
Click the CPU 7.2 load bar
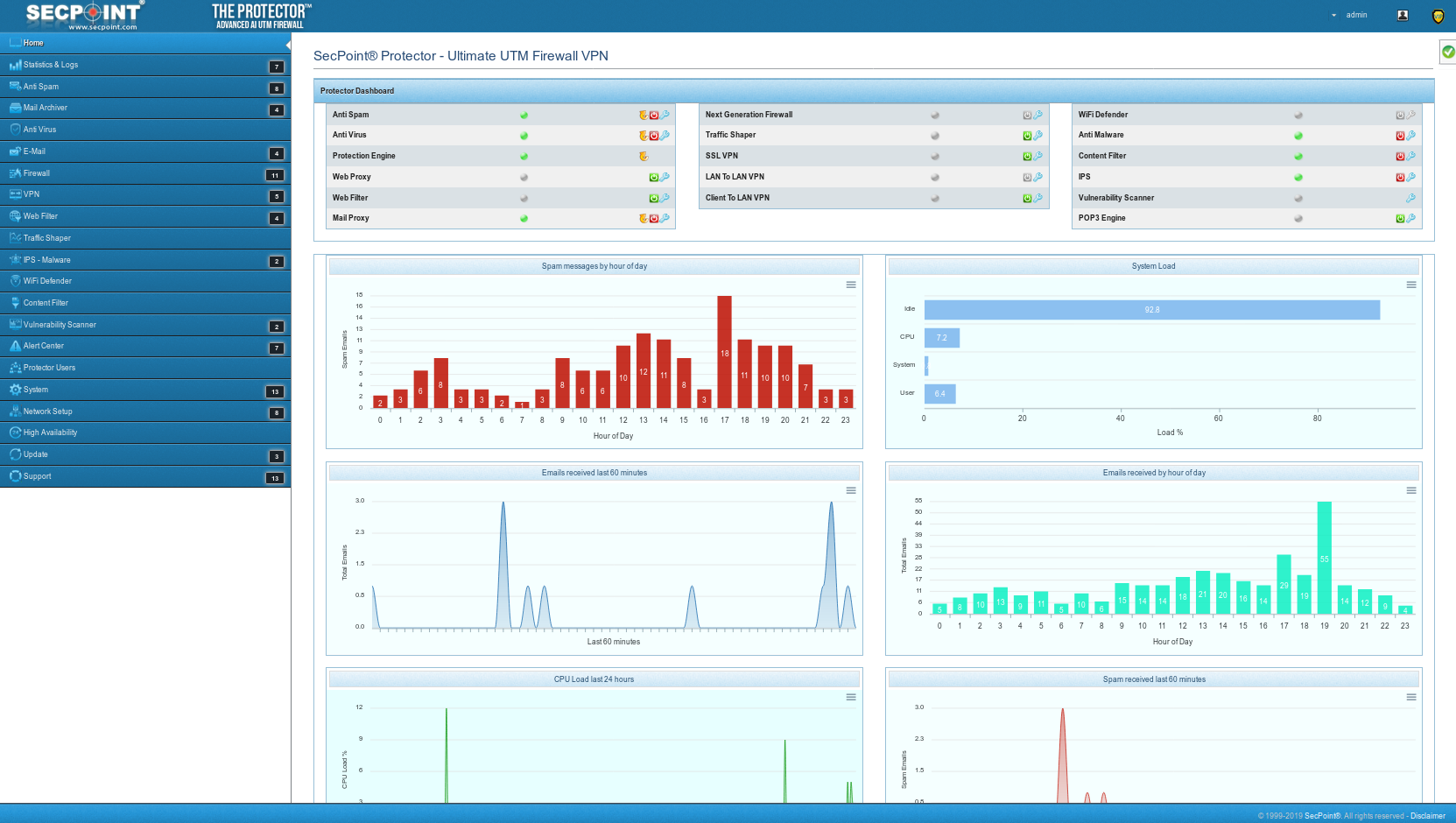[x=942, y=338]
